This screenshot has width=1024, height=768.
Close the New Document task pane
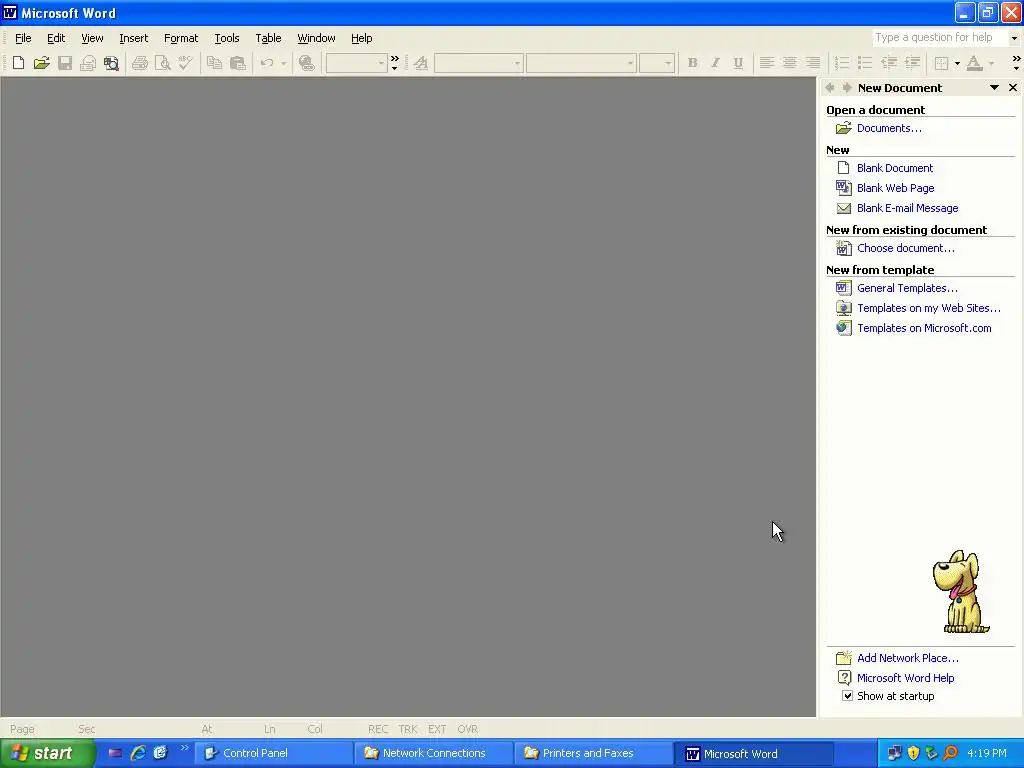[1013, 88]
